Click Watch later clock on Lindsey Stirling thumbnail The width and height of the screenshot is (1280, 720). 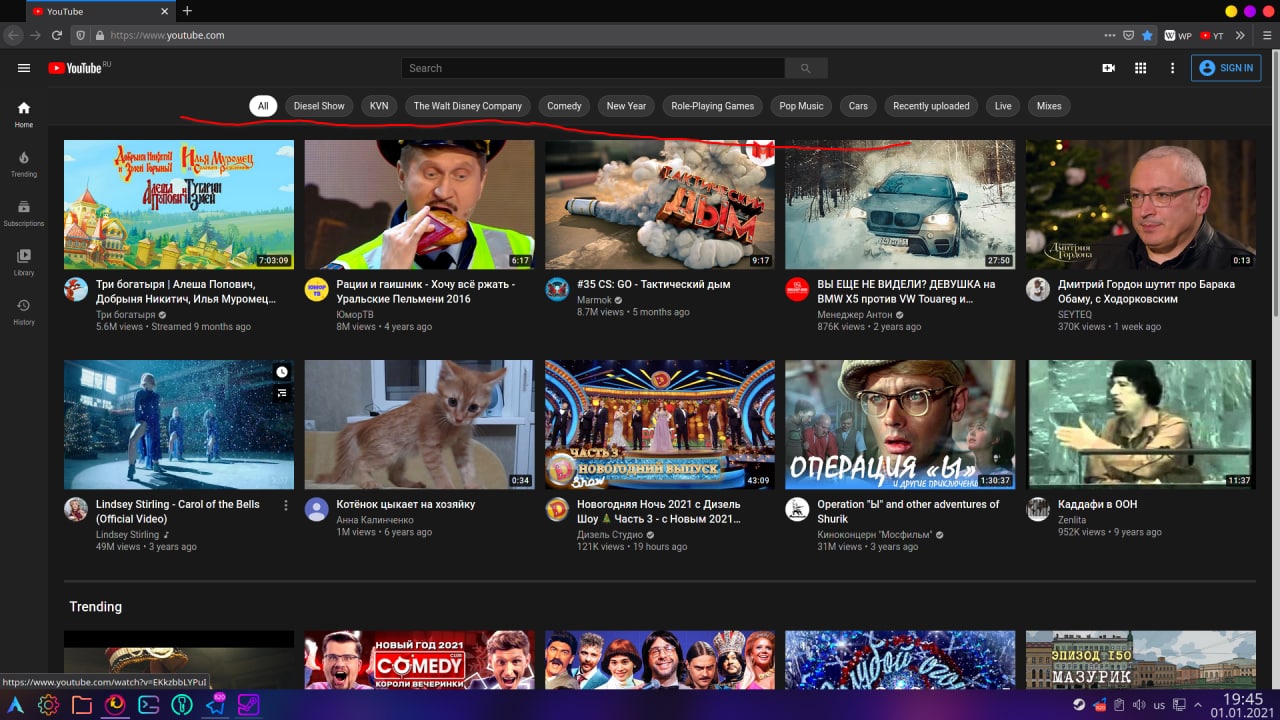tap(282, 372)
